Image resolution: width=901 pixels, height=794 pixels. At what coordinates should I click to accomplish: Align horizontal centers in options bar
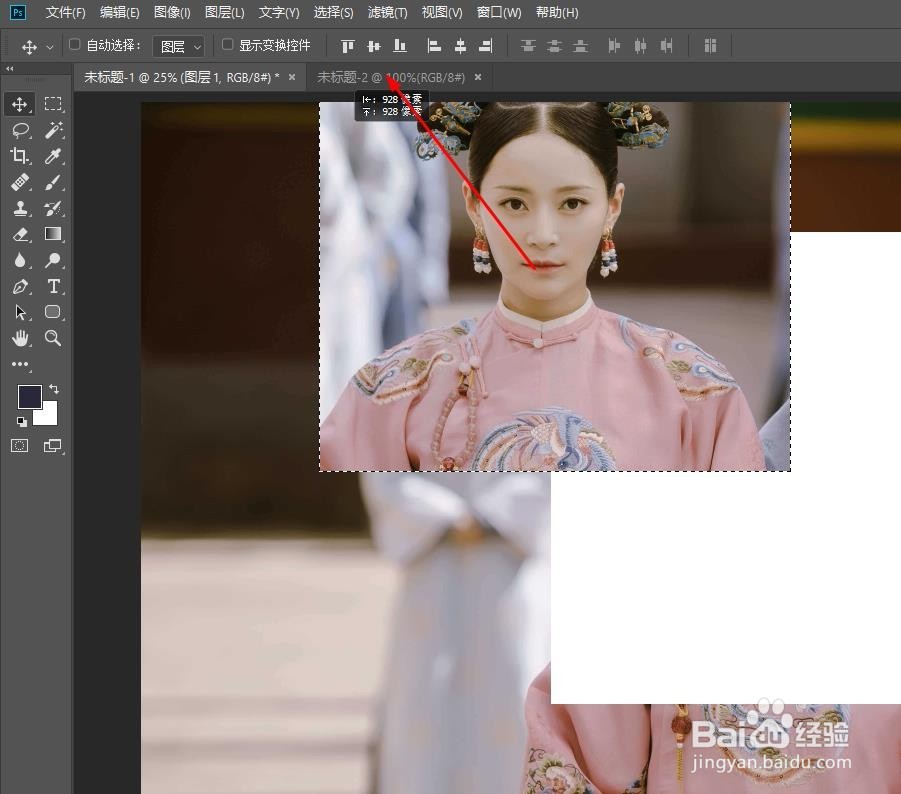(x=460, y=46)
